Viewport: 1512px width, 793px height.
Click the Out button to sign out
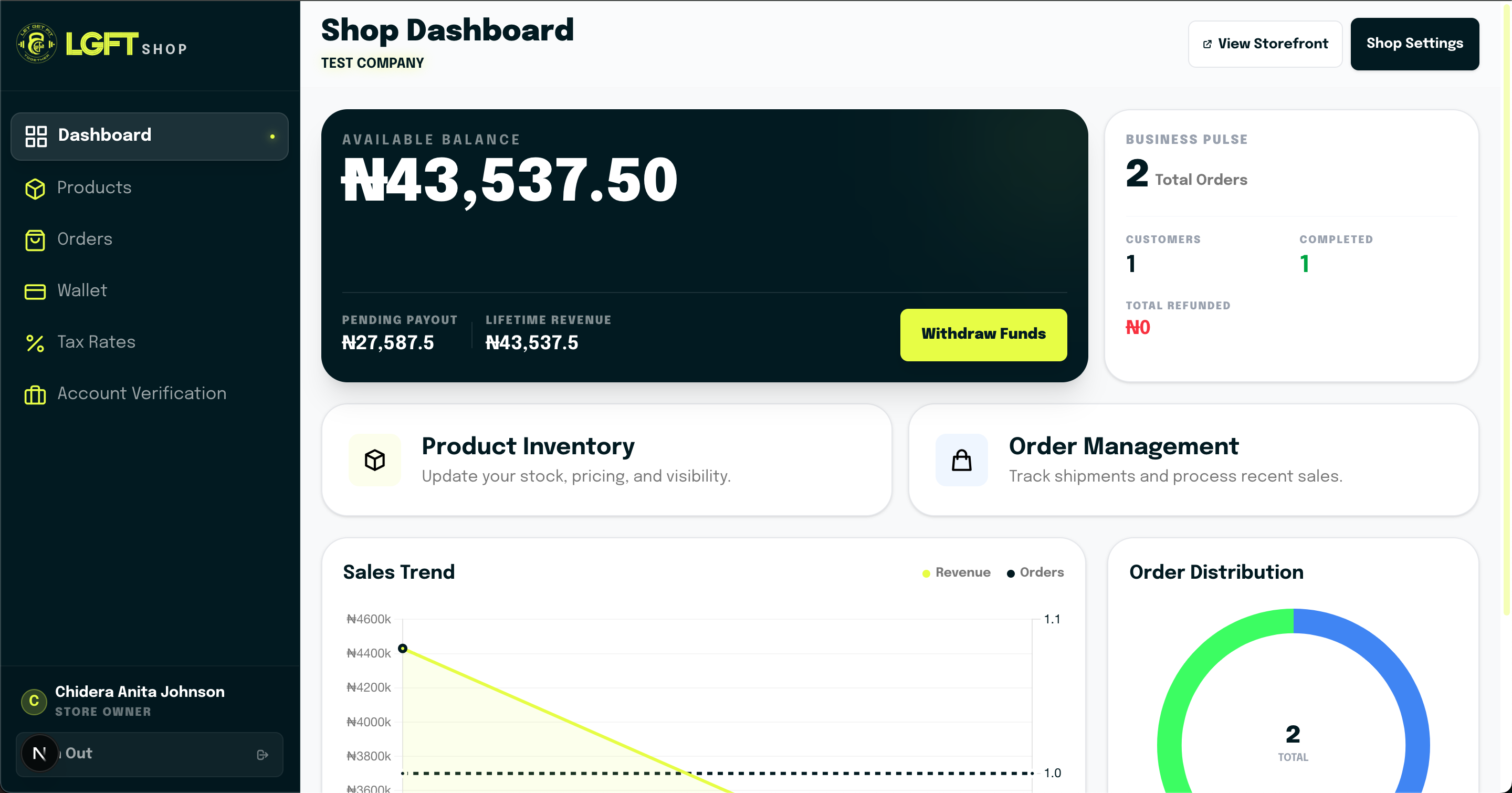click(150, 754)
